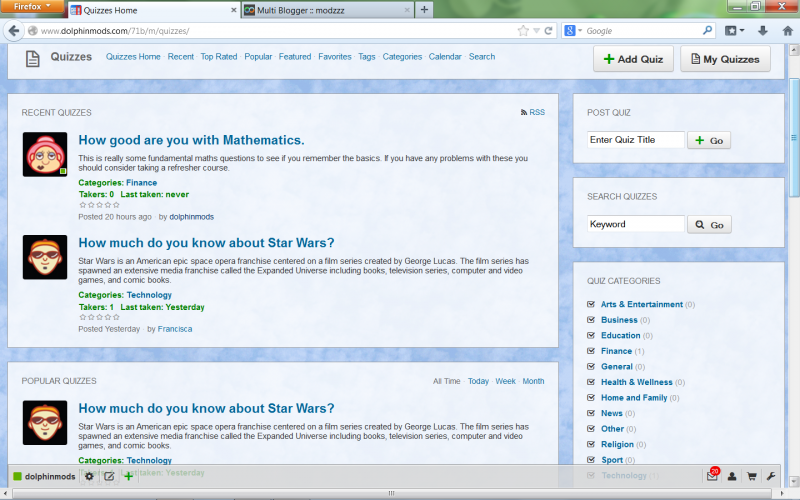Open the URL history dropdown arrow
The width and height of the screenshot is (800, 500).
coord(536,31)
